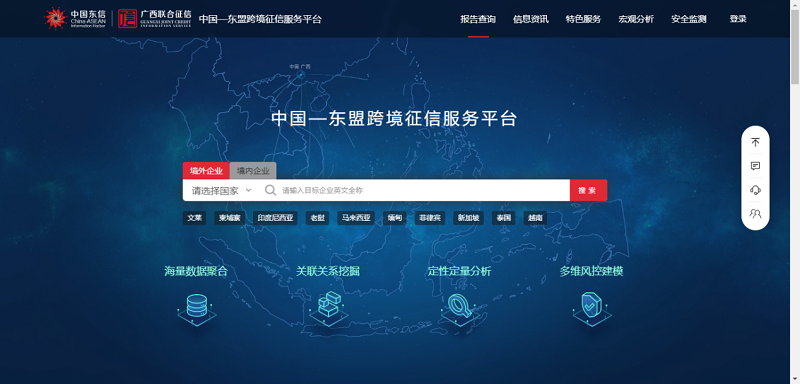Click the large center platform title text
Image resolution: width=800 pixels, height=384 pixels.
(394, 119)
